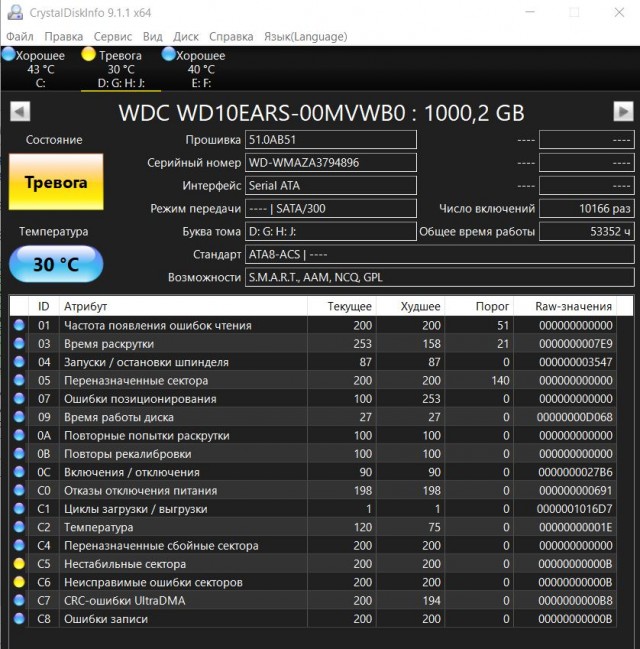Click status icon for attribute 0A spin retries
The width and height of the screenshot is (640, 649).
pos(19,435)
